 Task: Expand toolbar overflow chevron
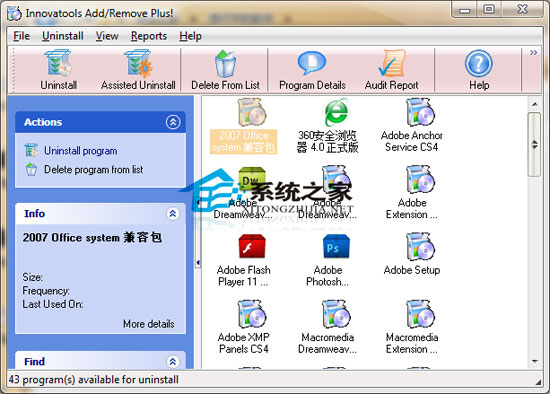[534, 53]
